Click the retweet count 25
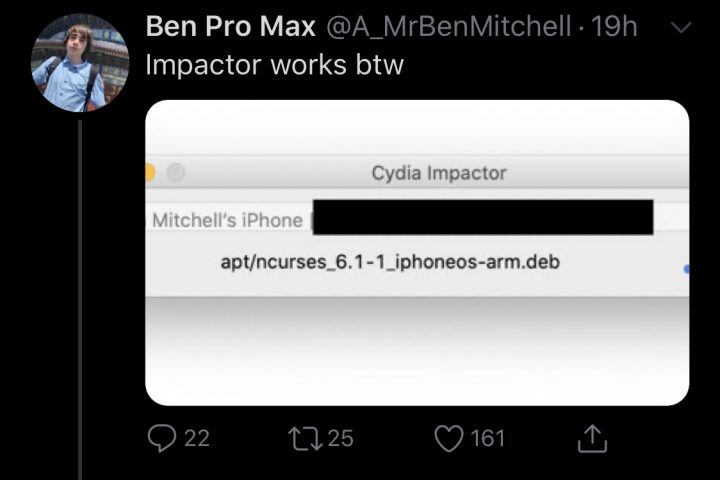 (340, 438)
